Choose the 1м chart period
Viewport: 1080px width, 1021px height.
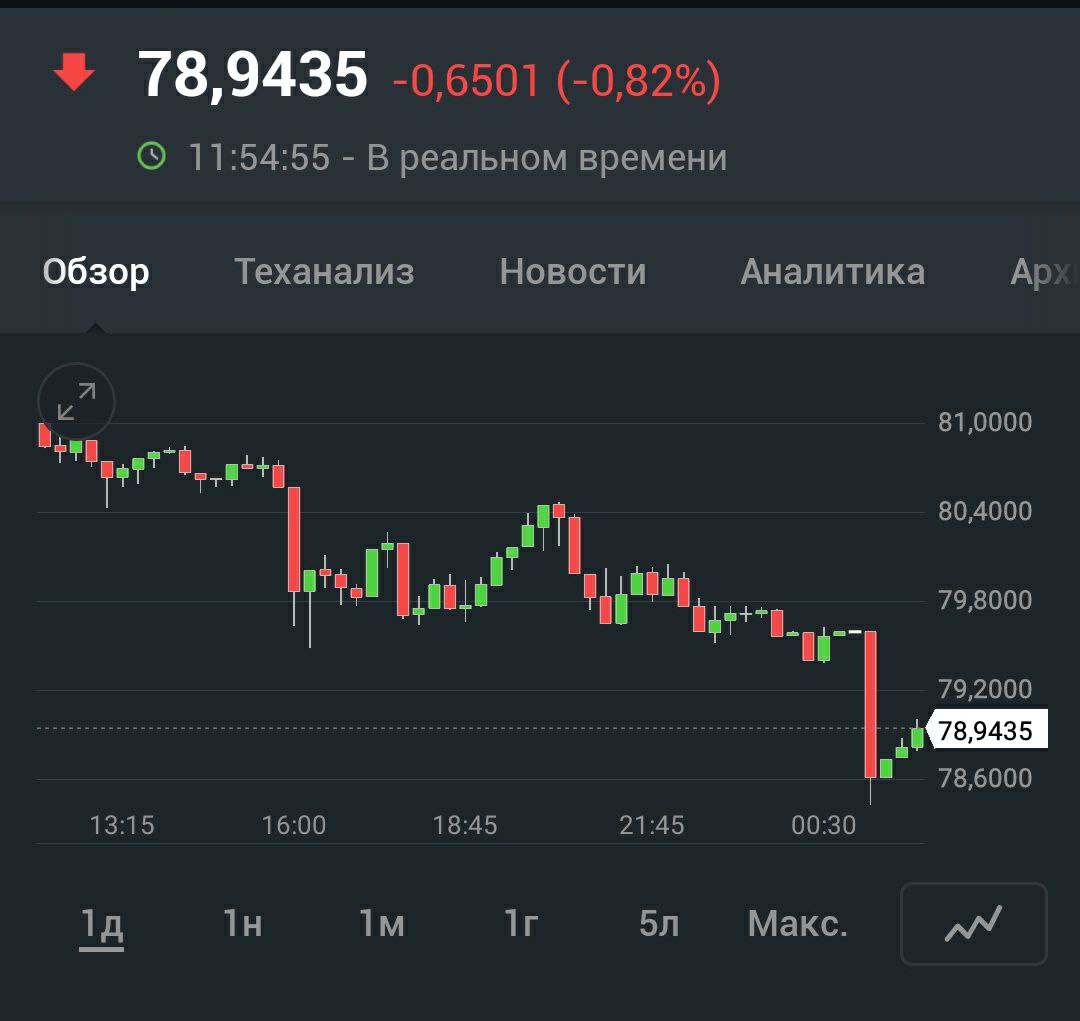point(382,925)
